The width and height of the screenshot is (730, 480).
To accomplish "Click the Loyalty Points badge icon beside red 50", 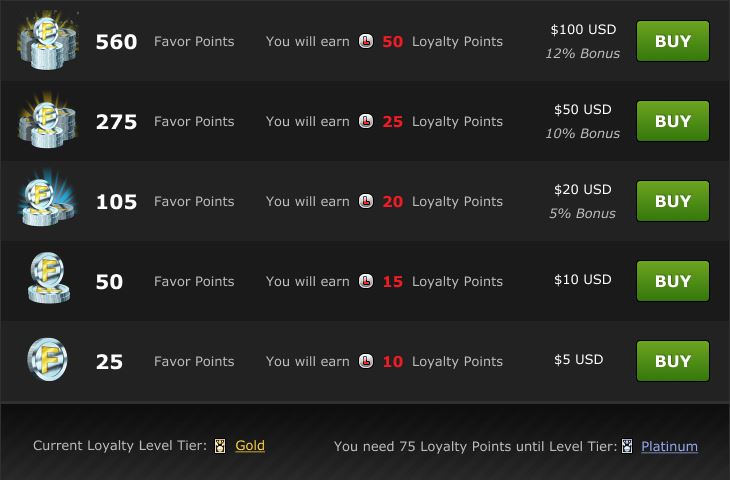I will [x=366, y=41].
